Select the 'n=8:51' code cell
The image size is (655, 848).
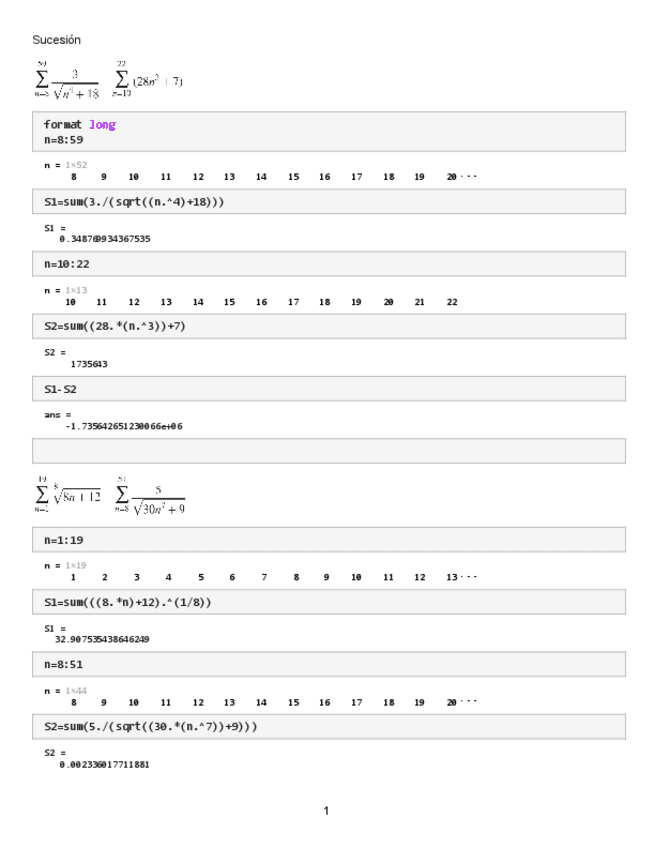point(62,665)
